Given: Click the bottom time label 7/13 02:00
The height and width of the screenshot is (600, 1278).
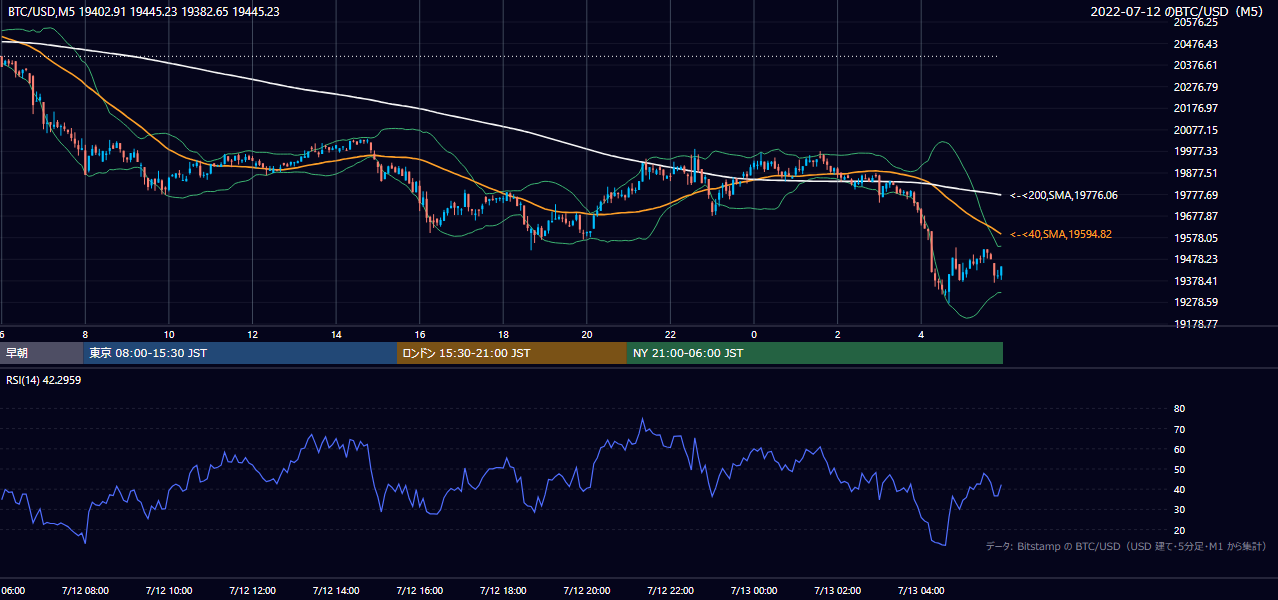Looking at the screenshot, I should pos(837,591).
